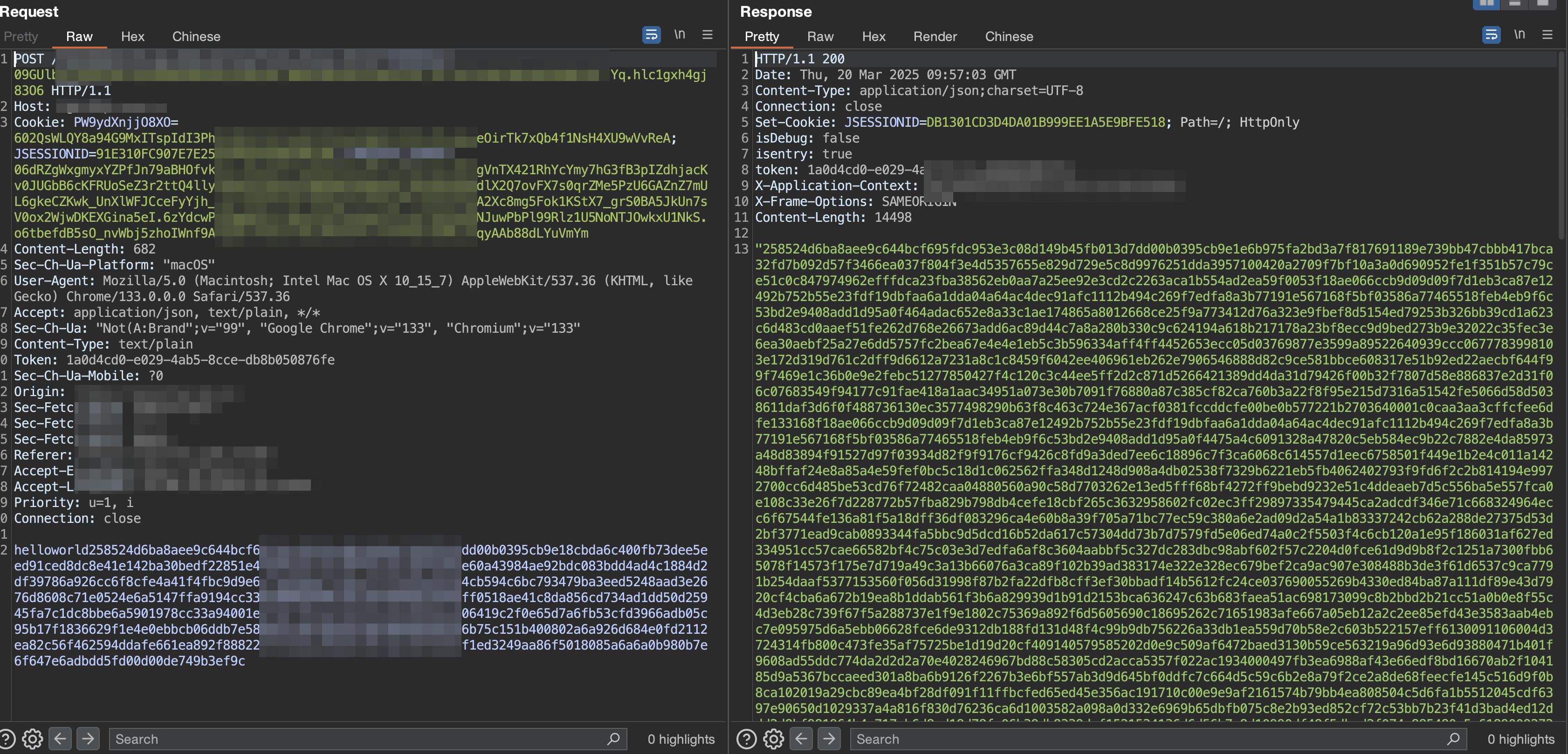Select side-by-side layout view
This screenshot has height=754, width=1568.
click(x=1486, y=4)
